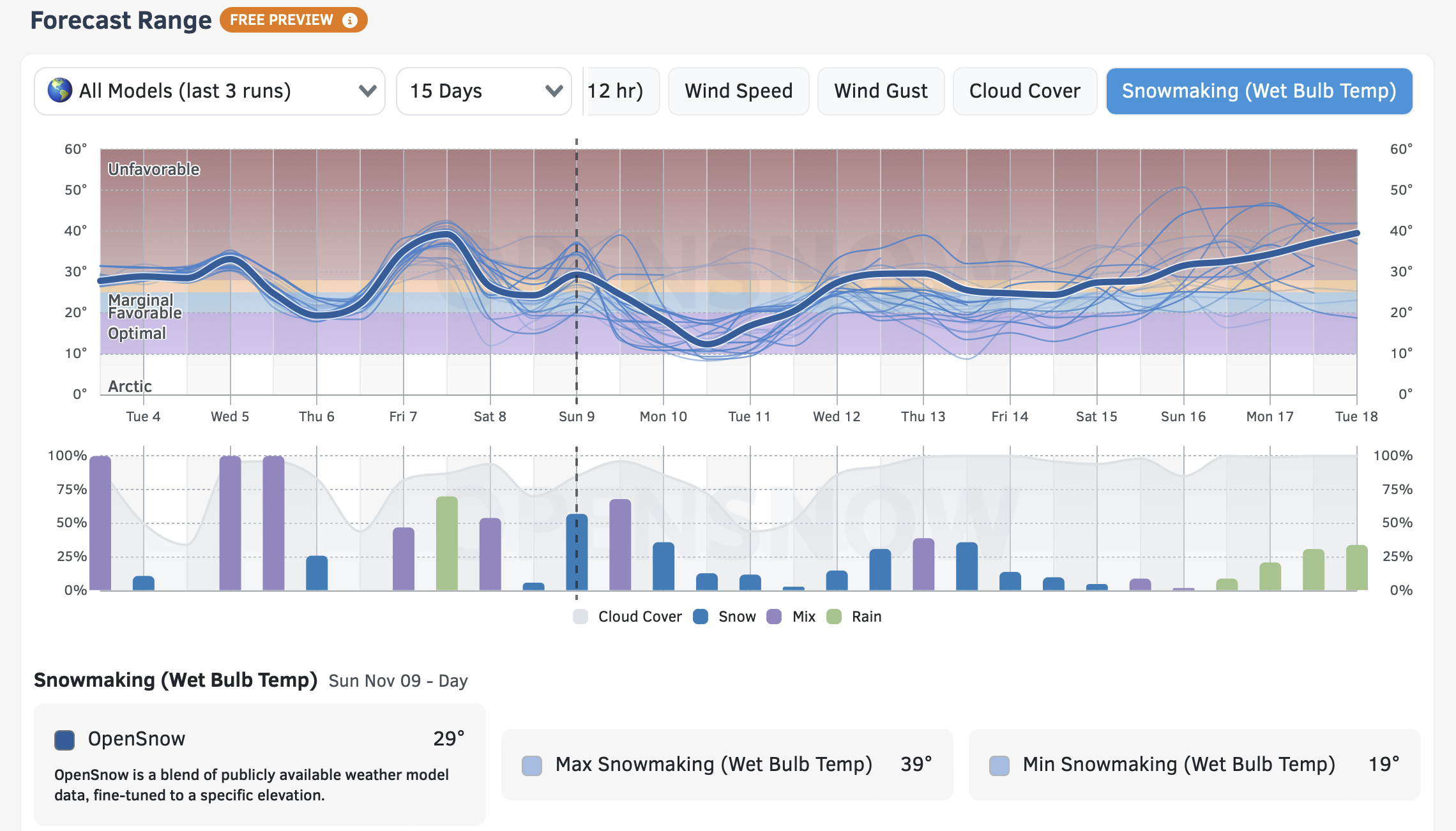The width and height of the screenshot is (1456, 831).
Task: Toggle the Min Snowmaking series square
Action: coord(999,765)
